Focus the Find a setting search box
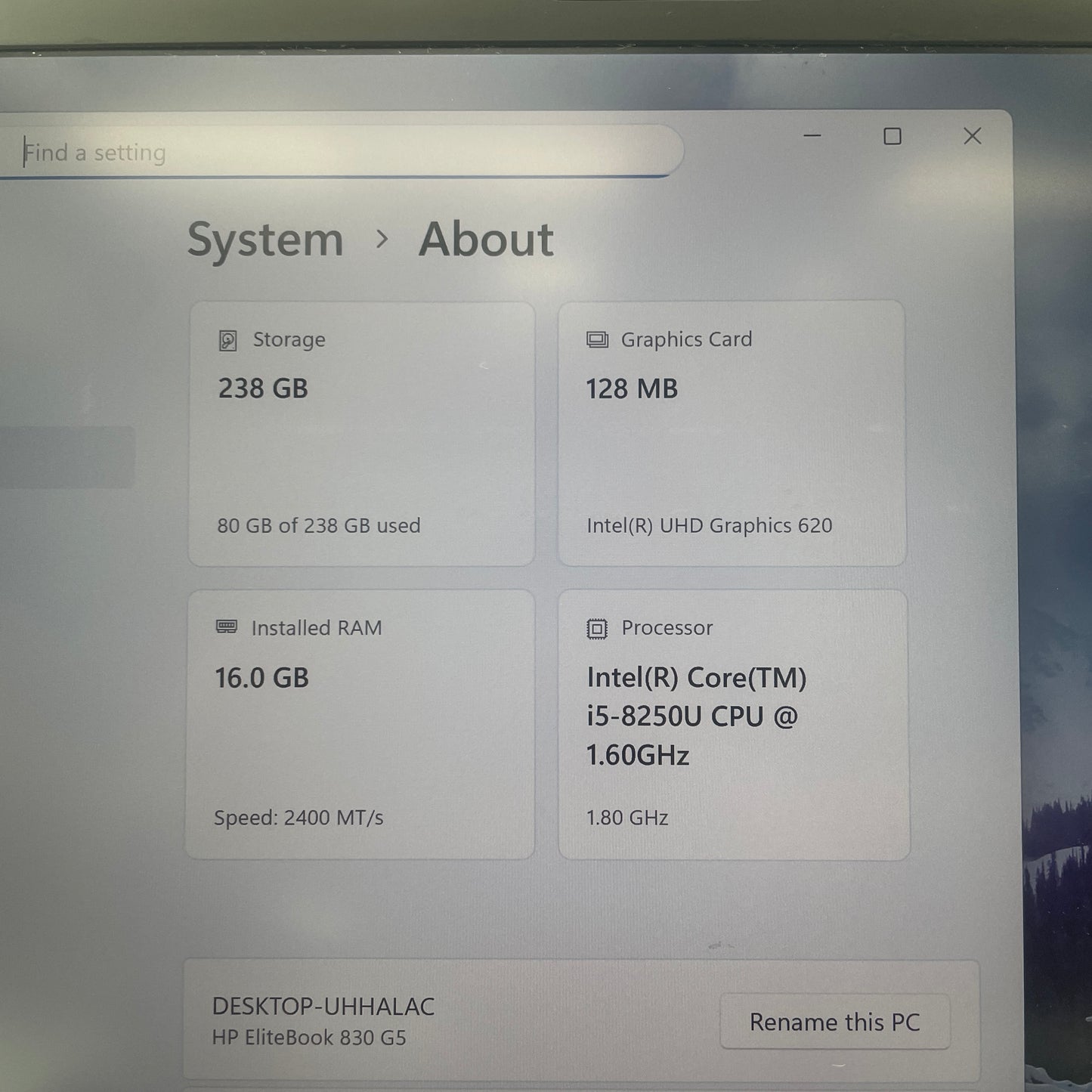This screenshot has height=1092, width=1092. point(340,153)
